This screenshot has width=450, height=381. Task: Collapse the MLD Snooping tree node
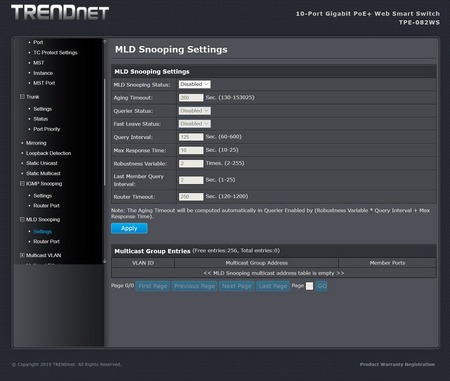pos(22,219)
